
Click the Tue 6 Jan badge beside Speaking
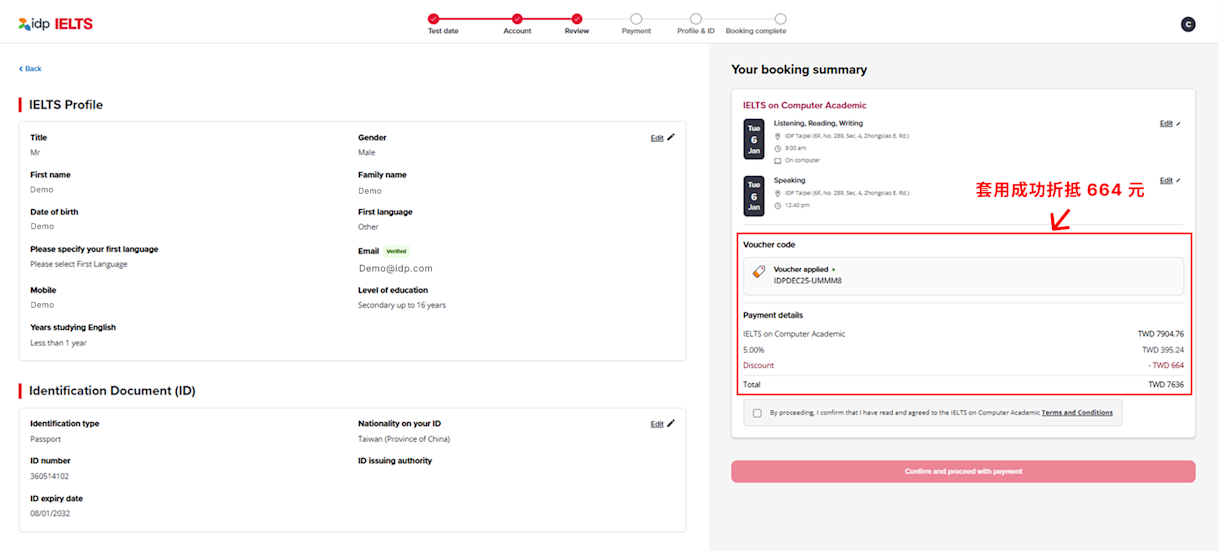coord(754,196)
